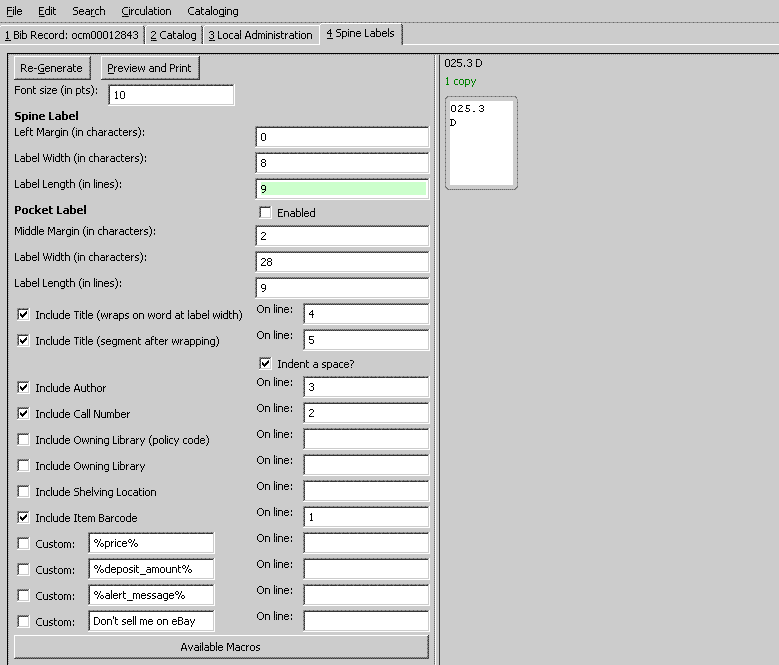Image resolution: width=779 pixels, height=665 pixels.
Task: Switch to the Local Administration tab
Action: (260, 35)
